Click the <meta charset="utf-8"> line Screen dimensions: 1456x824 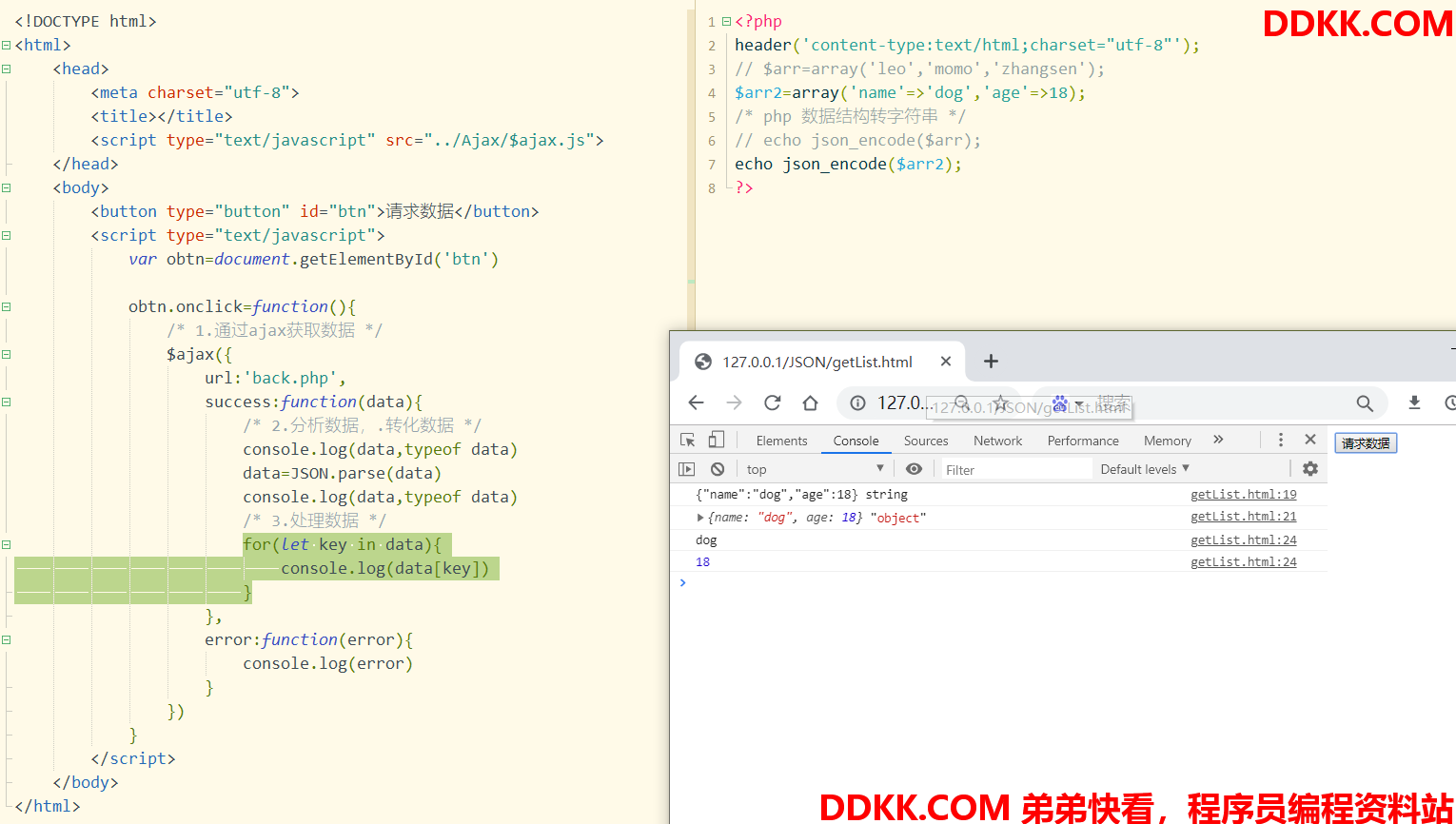pos(195,92)
